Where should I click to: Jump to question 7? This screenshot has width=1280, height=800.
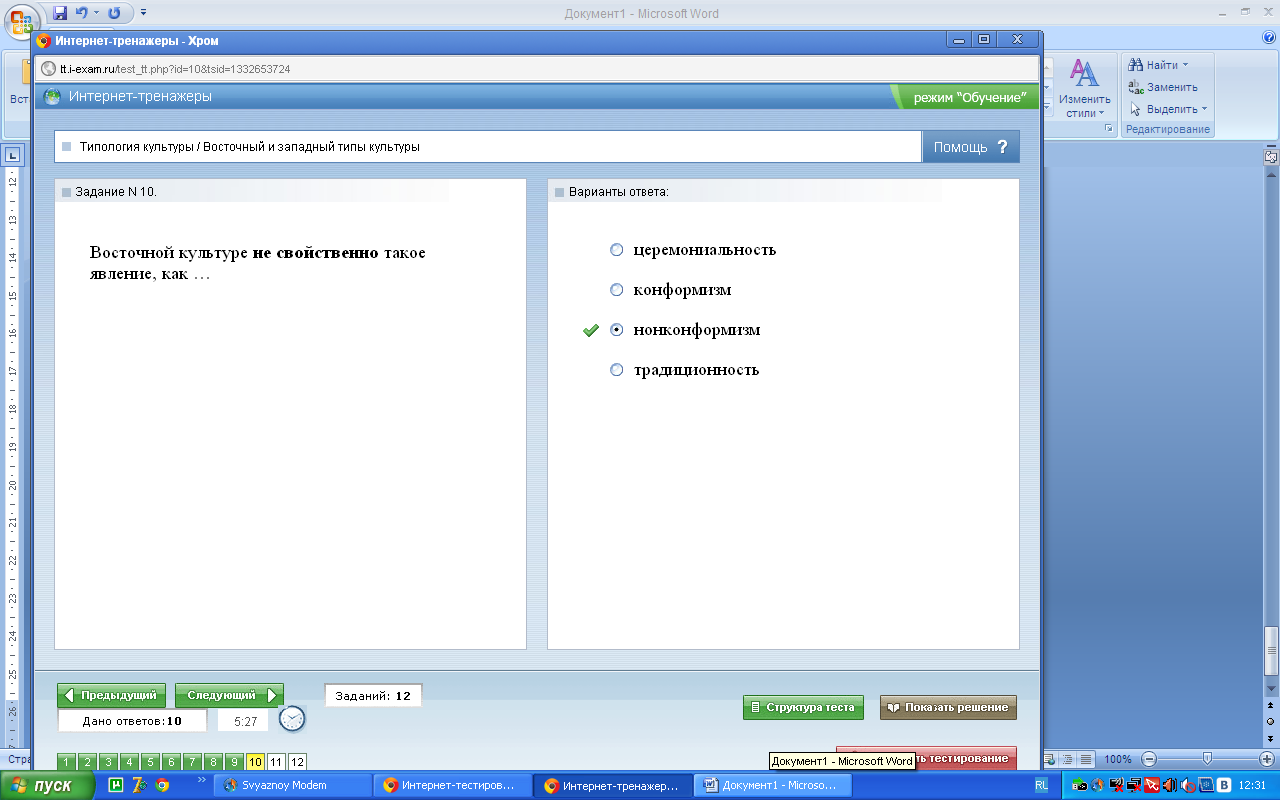coord(192,762)
